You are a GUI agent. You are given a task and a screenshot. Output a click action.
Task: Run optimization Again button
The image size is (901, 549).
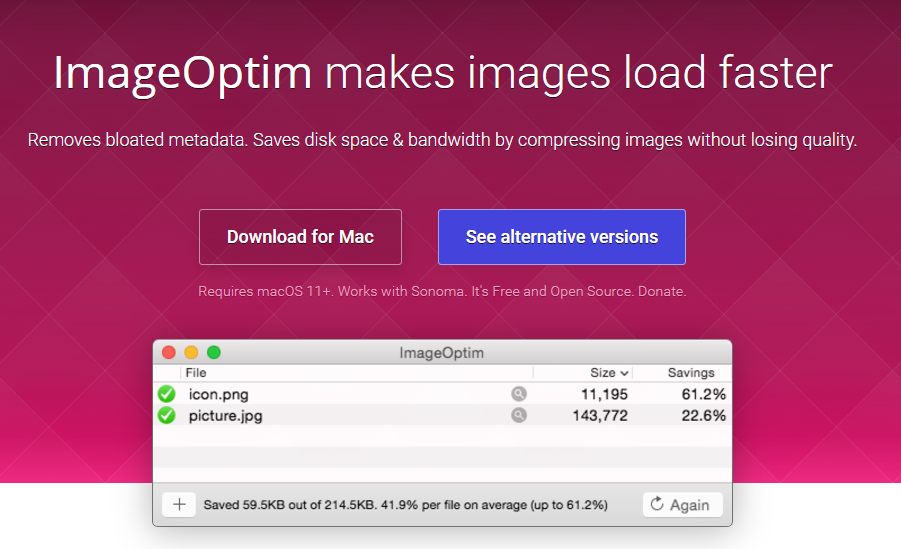click(x=682, y=505)
